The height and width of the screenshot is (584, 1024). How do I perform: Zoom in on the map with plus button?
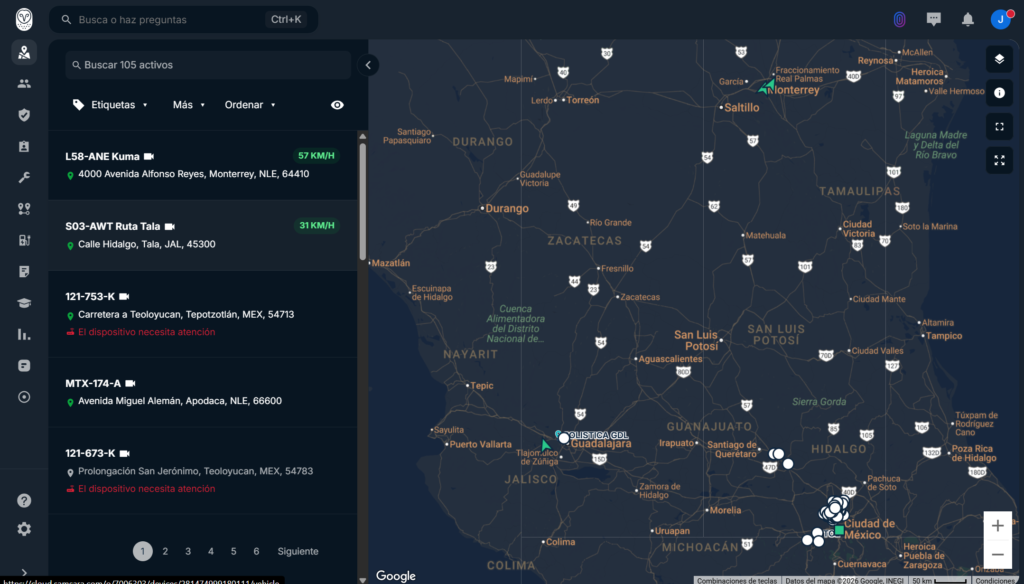coord(997,526)
